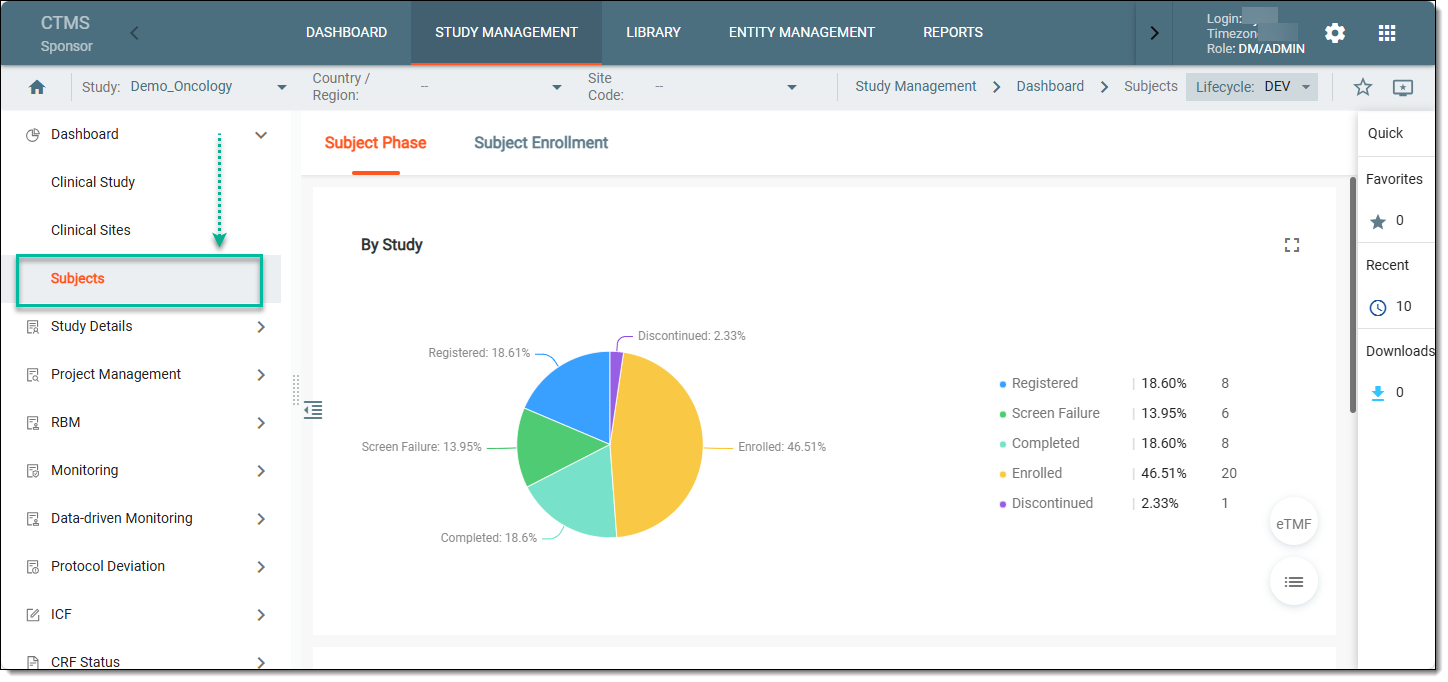Click the home icon
1448x682 pixels.
tap(37, 87)
